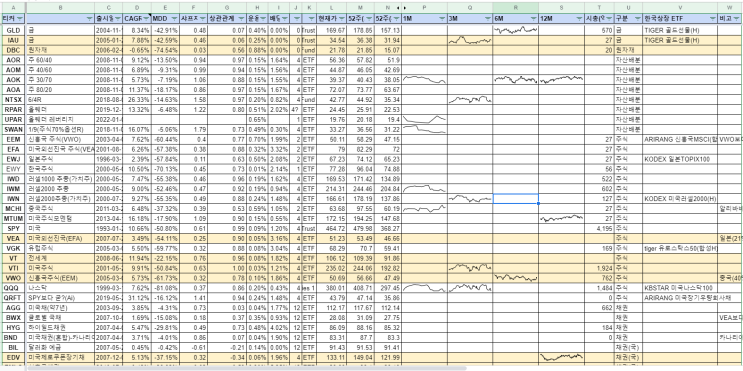The image size is (743, 371).
Task: Open the 한국상장 ETF filter dropdown
Action: (712, 18)
